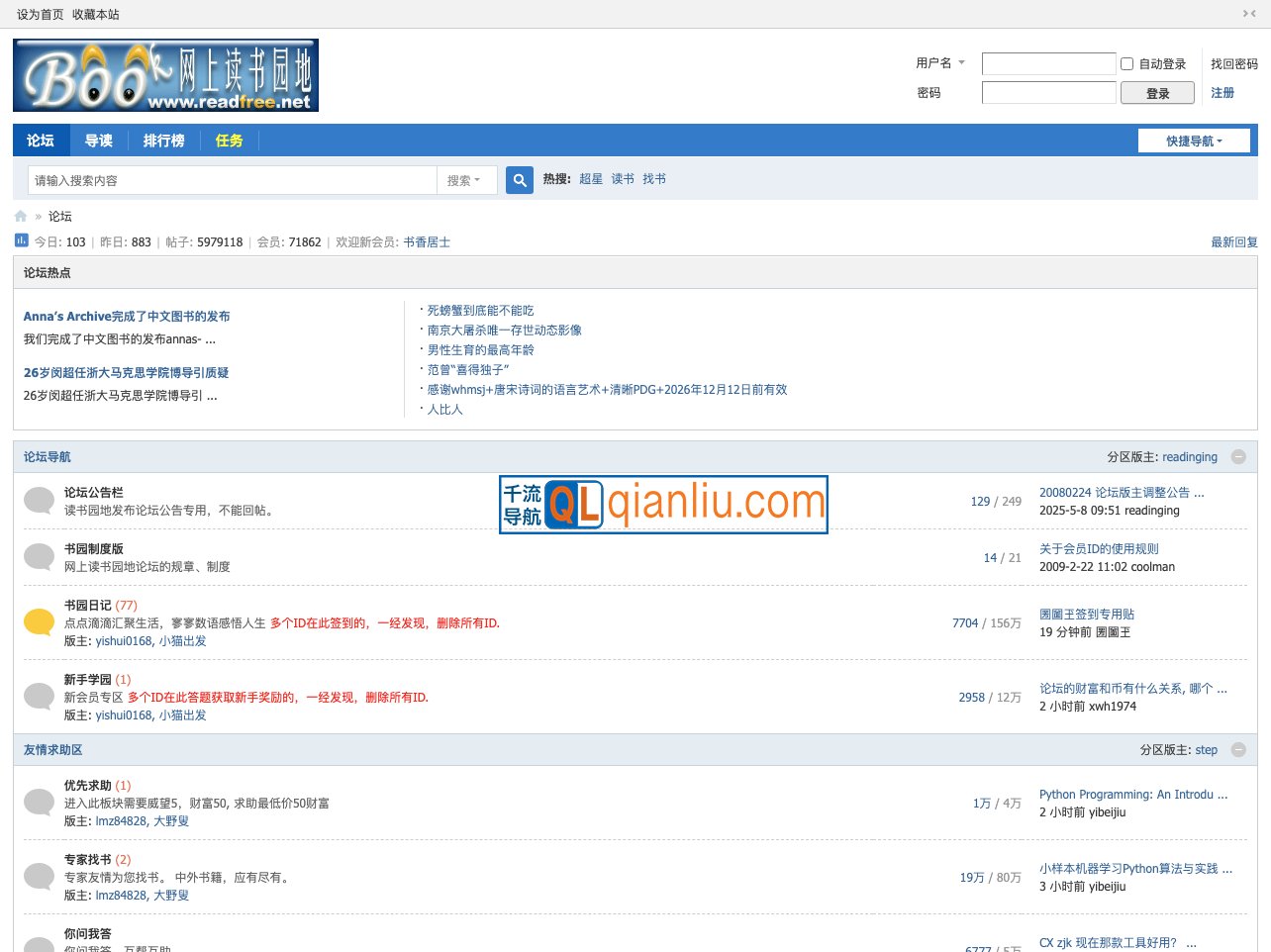
Task: Click the 优先求助 forum bubble icon
Action: (39, 803)
